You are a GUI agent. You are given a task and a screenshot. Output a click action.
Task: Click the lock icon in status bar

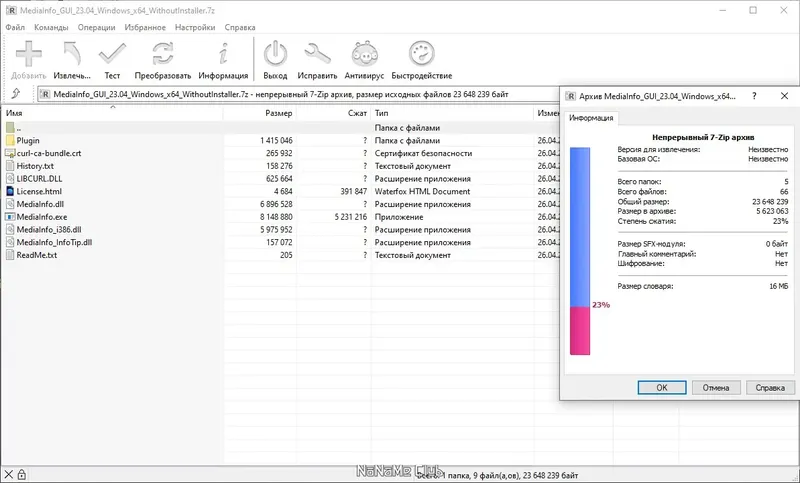pyautogui.click(x=22, y=475)
